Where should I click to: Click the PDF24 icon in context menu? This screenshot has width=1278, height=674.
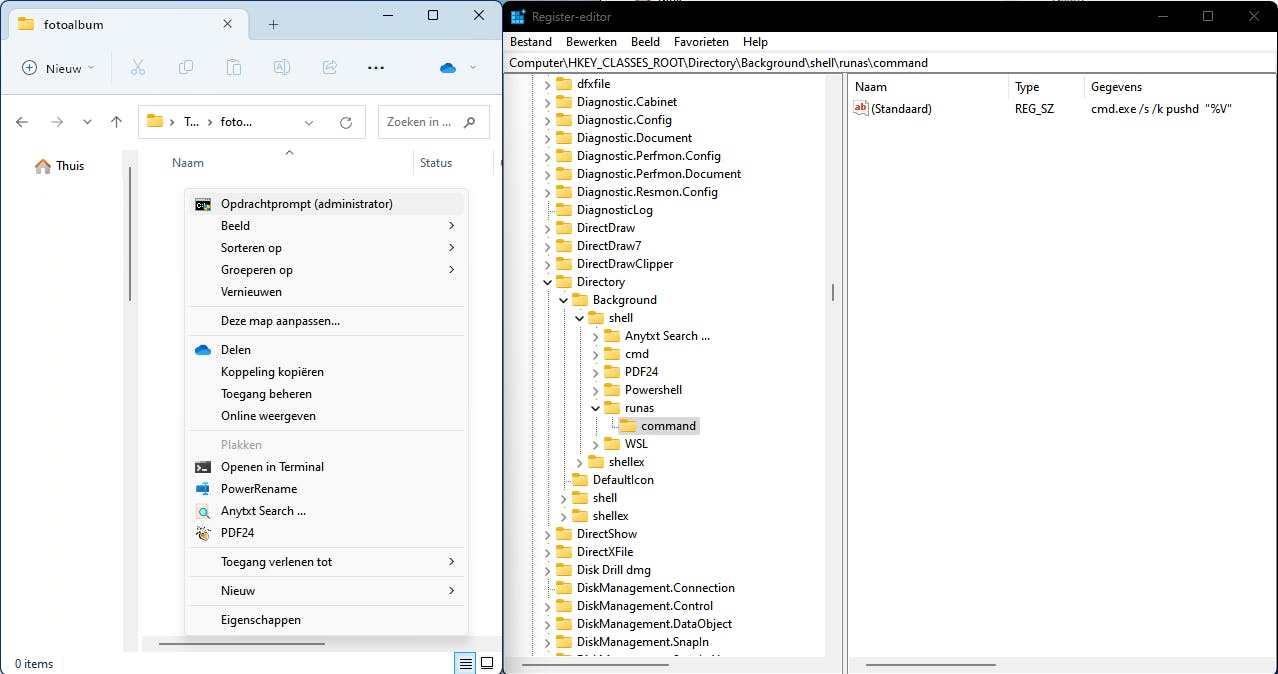tap(203, 533)
